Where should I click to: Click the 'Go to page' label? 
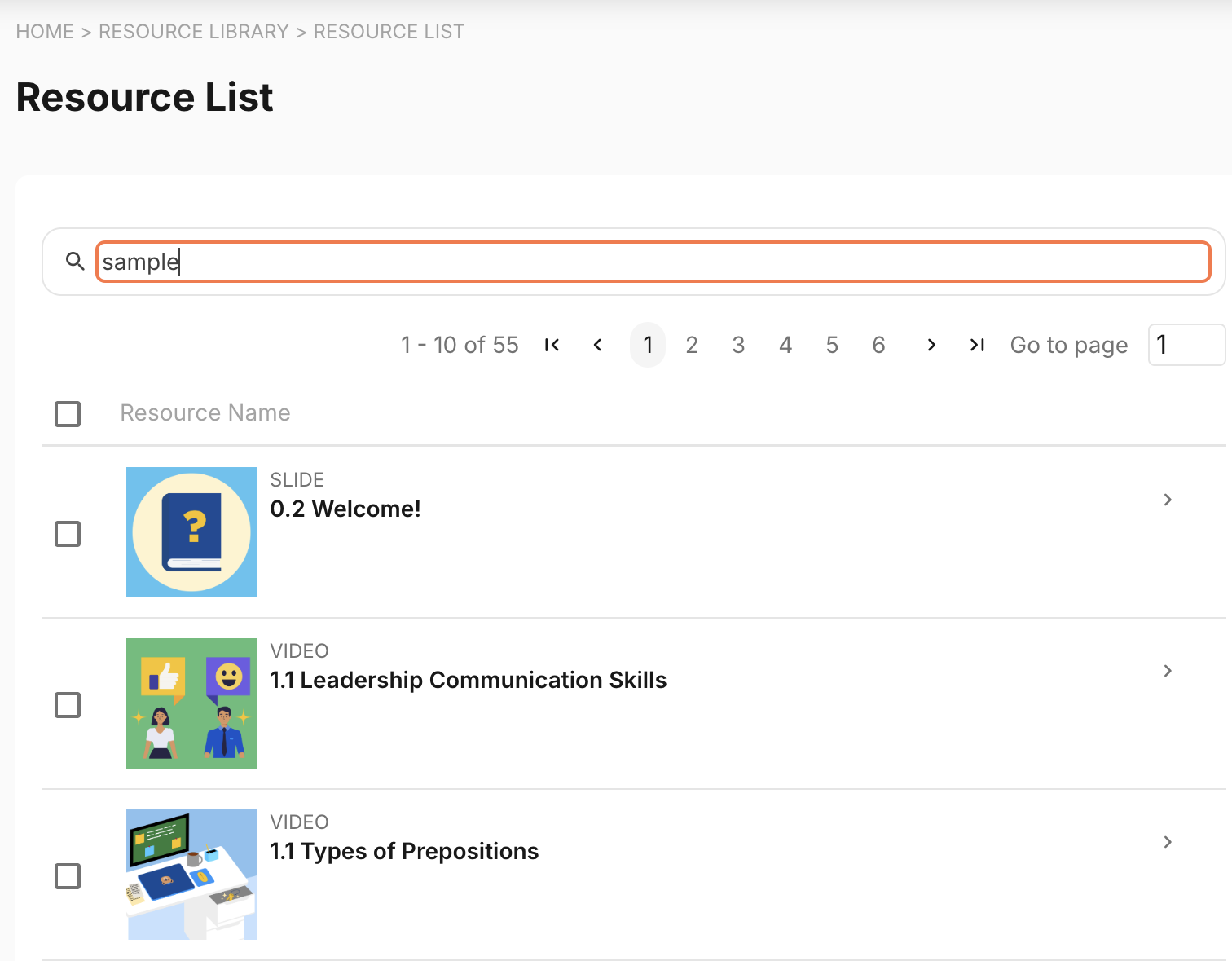coord(1069,346)
